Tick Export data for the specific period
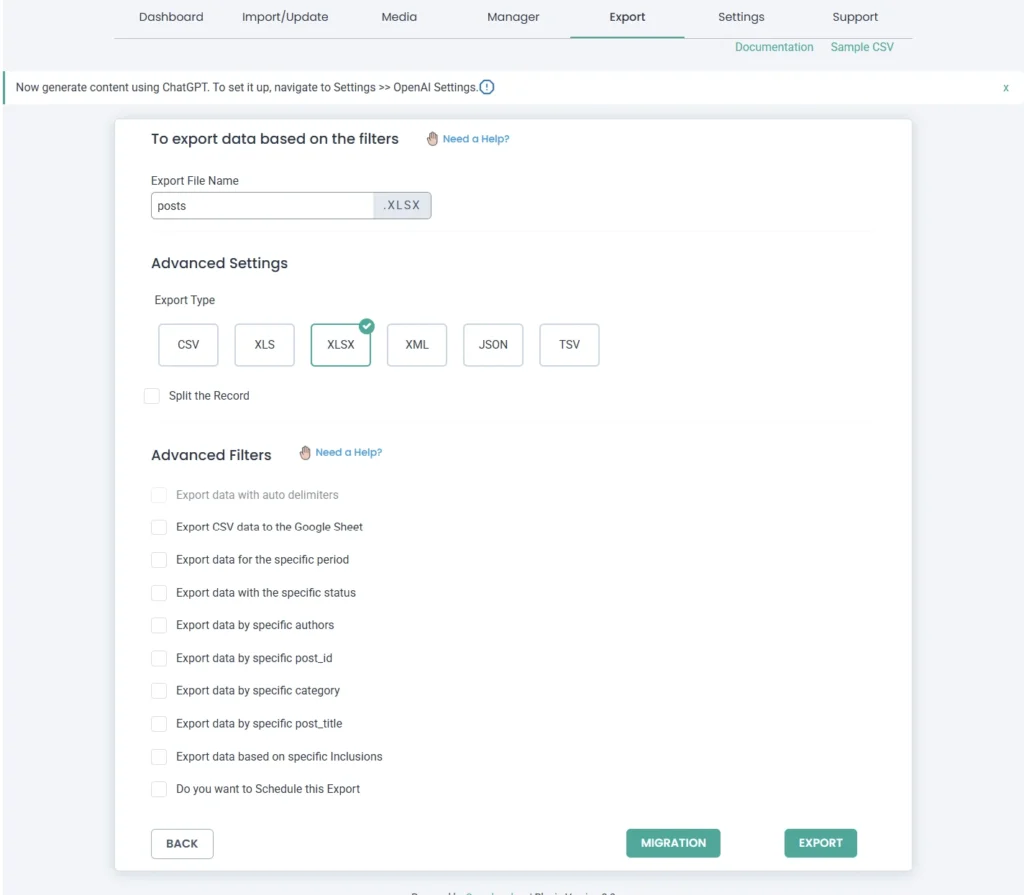This screenshot has height=895, width=1024. pyautogui.click(x=159, y=560)
